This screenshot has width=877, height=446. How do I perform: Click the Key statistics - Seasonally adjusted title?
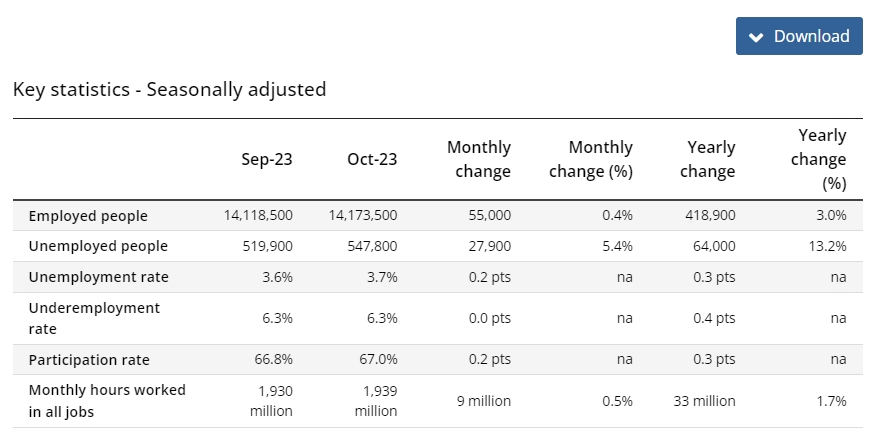pyautogui.click(x=170, y=89)
